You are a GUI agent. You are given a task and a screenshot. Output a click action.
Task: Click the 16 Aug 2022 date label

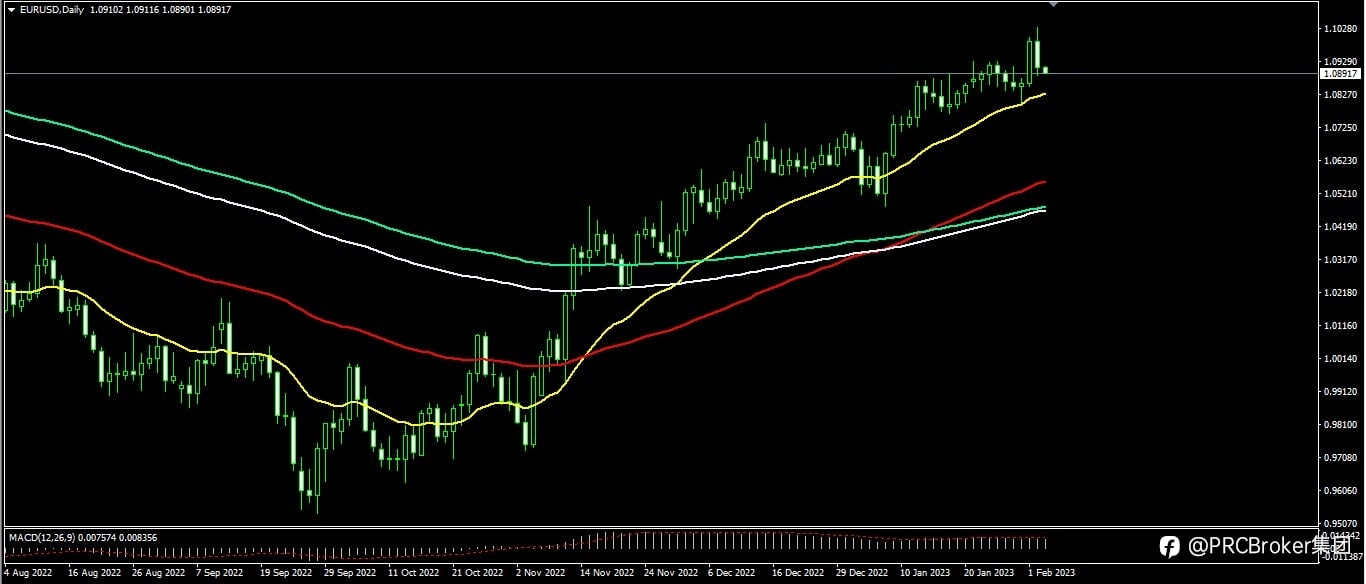point(94,573)
